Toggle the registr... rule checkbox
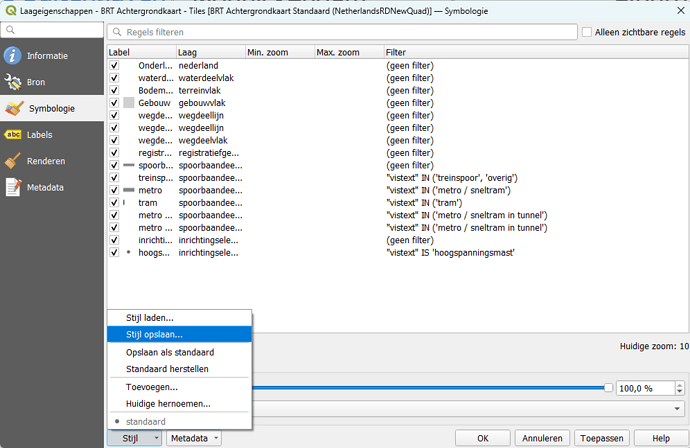 pyautogui.click(x=114, y=153)
